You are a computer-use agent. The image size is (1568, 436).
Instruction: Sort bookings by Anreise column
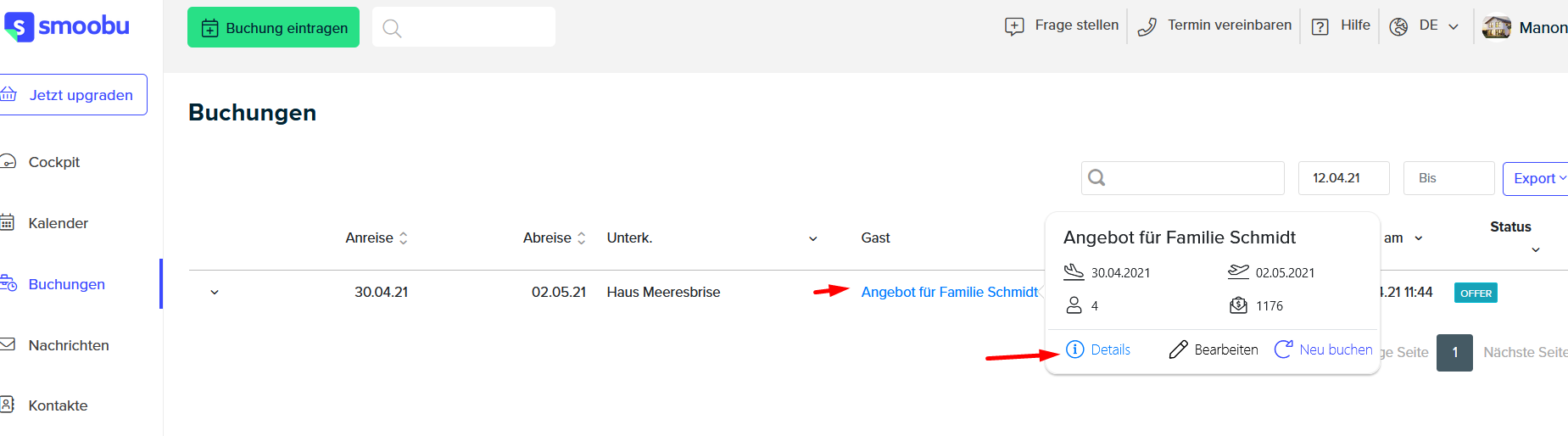pos(377,238)
